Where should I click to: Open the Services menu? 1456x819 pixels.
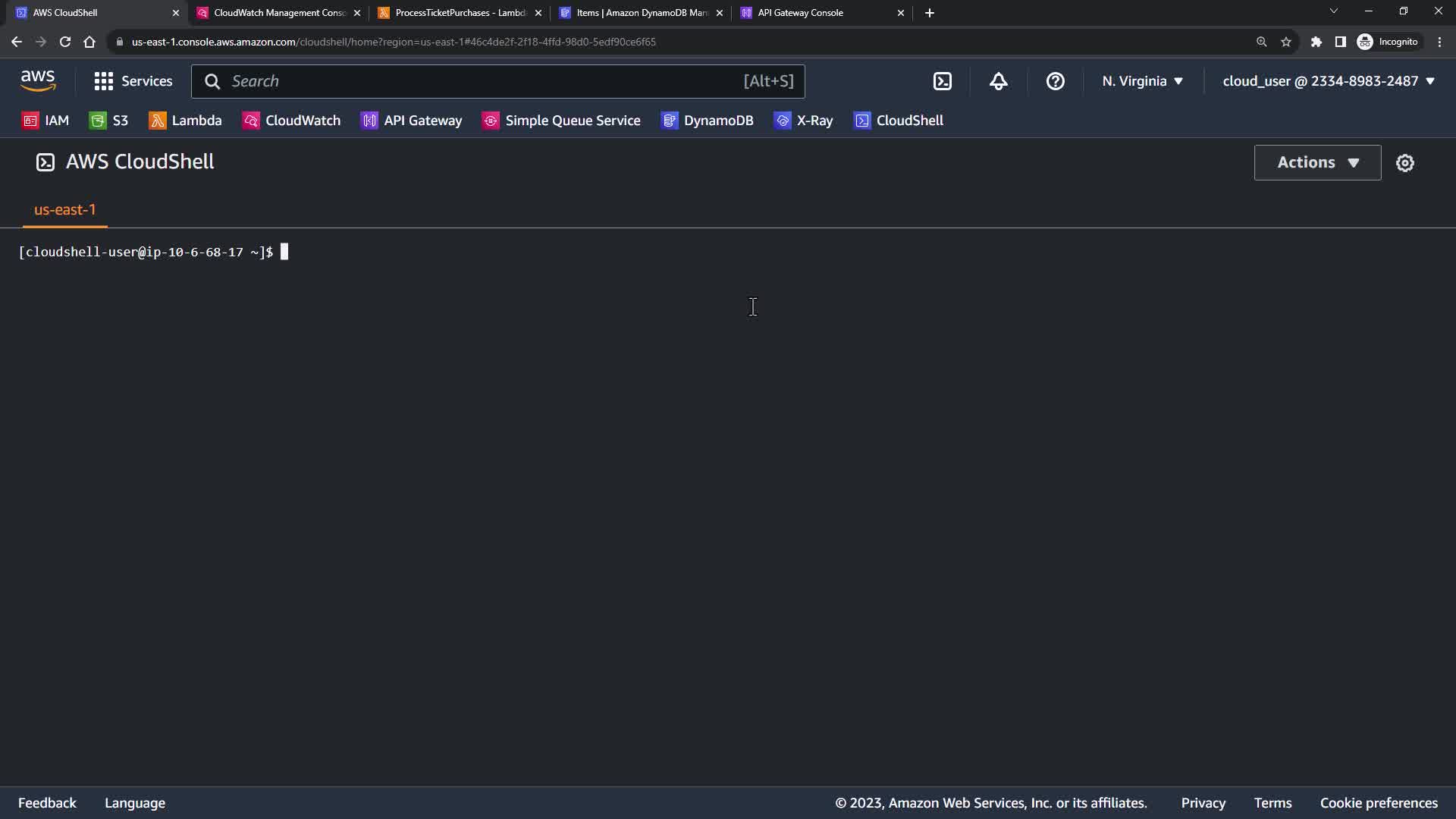pyautogui.click(x=133, y=81)
